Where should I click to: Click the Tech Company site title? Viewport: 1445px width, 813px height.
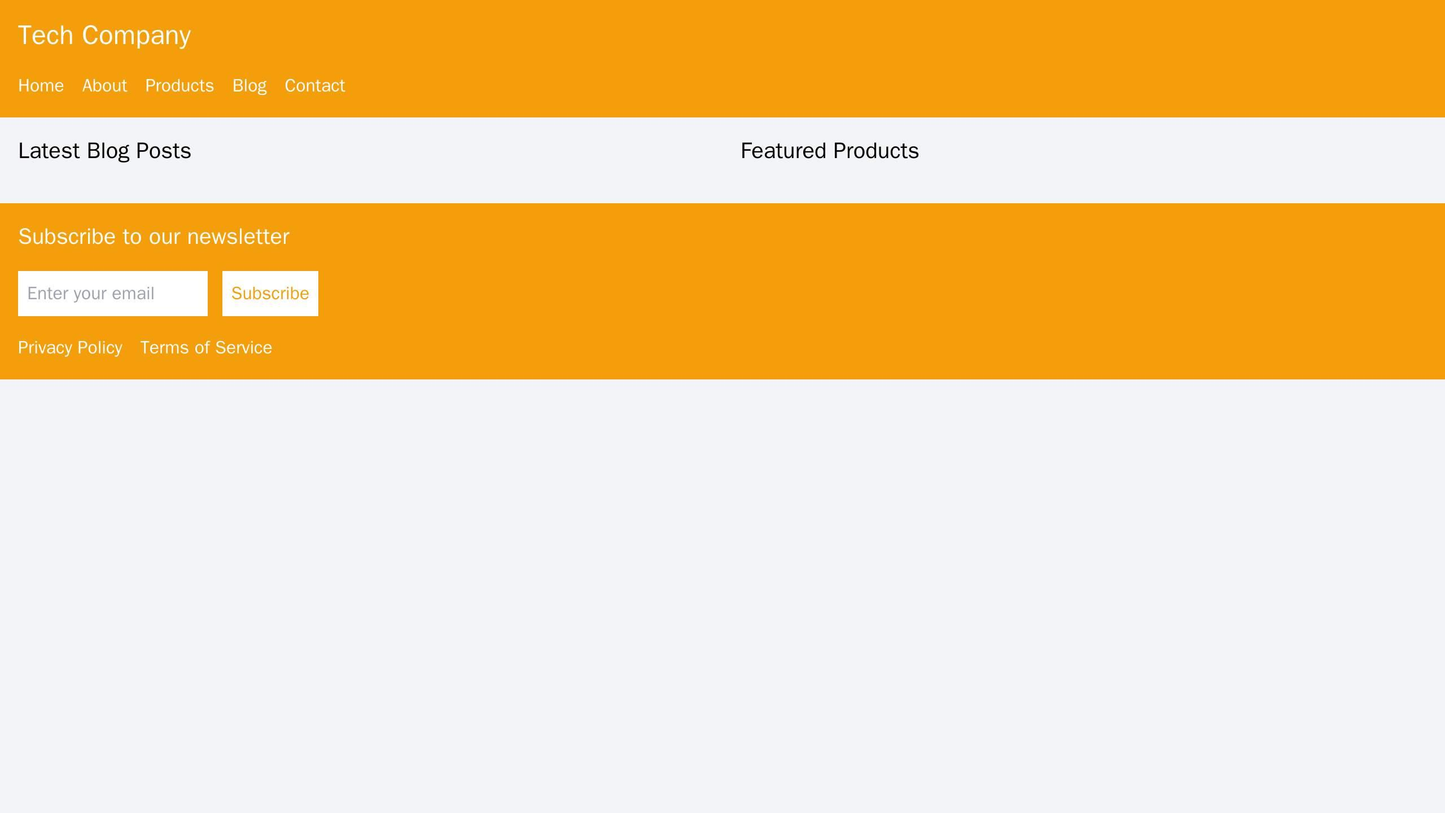pyautogui.click(x=104, y=35)
